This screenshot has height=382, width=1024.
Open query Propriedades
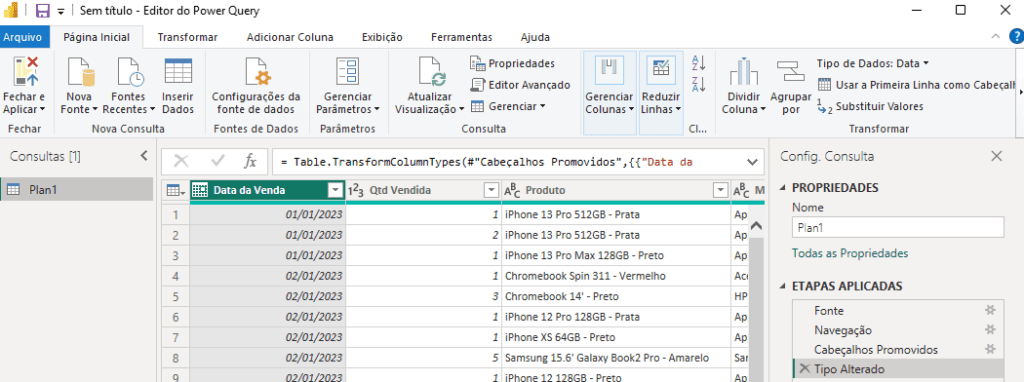512,63
